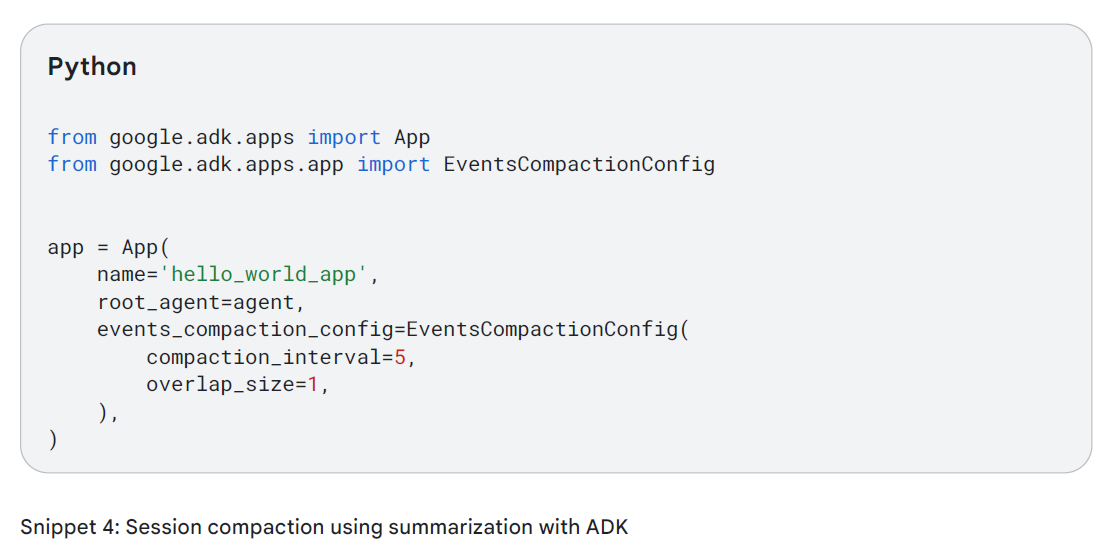Click the imported class name EventsCompactionConfig in the import statement

(579, 164)
